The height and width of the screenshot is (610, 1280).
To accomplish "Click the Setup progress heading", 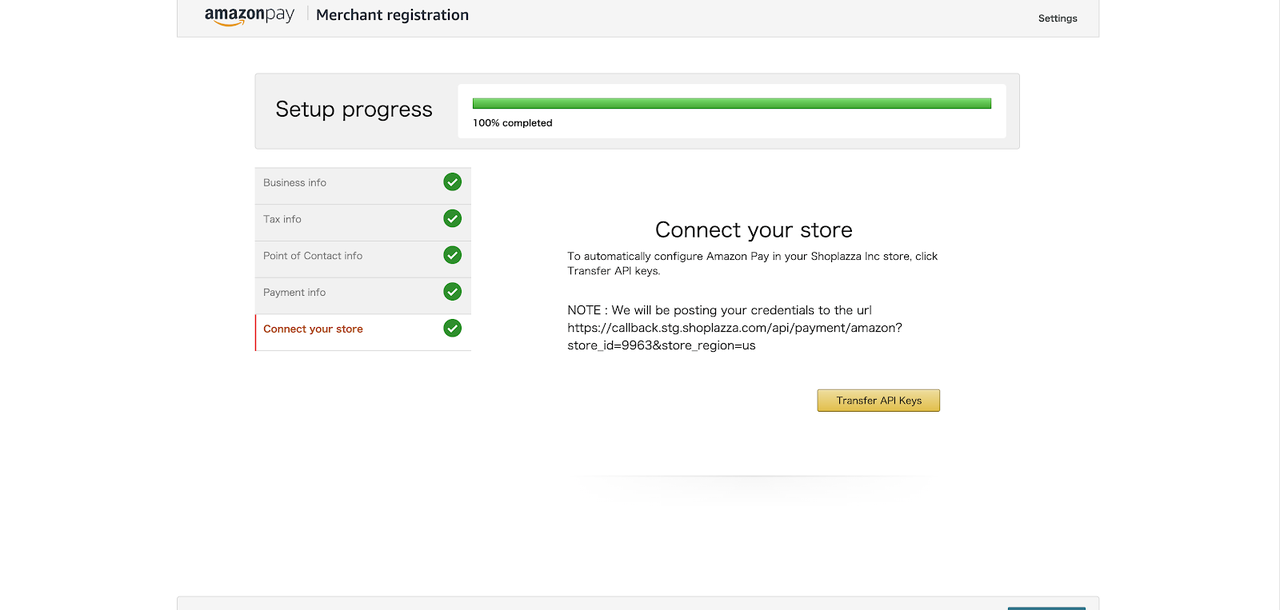I will 354,110.
